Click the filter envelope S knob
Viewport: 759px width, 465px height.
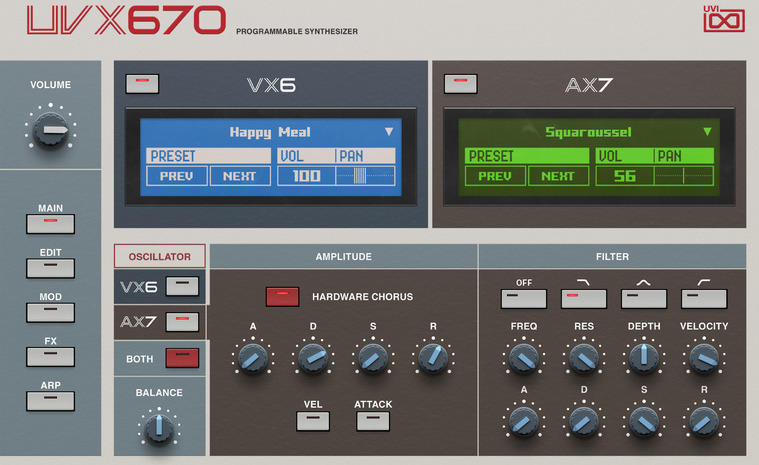click(644, 422)
